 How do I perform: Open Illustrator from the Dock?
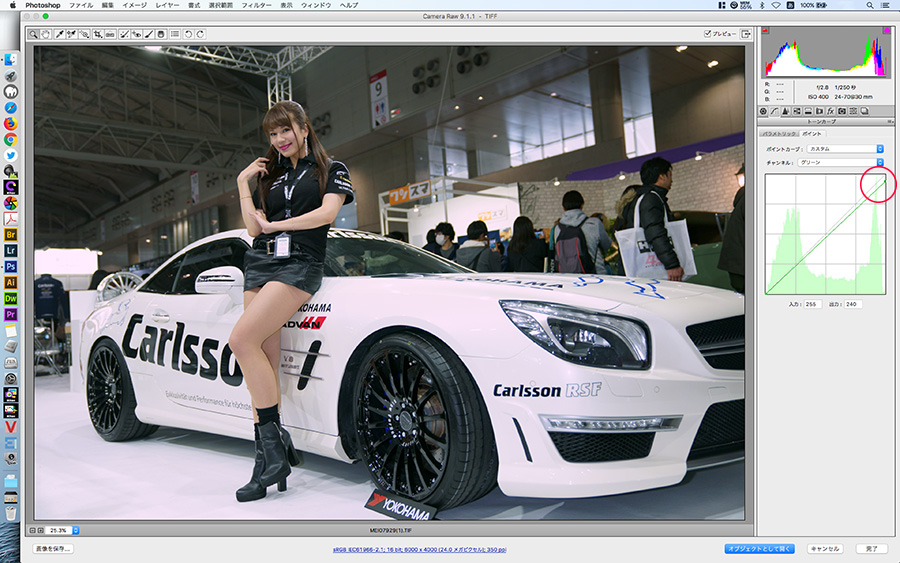point(10,282)
